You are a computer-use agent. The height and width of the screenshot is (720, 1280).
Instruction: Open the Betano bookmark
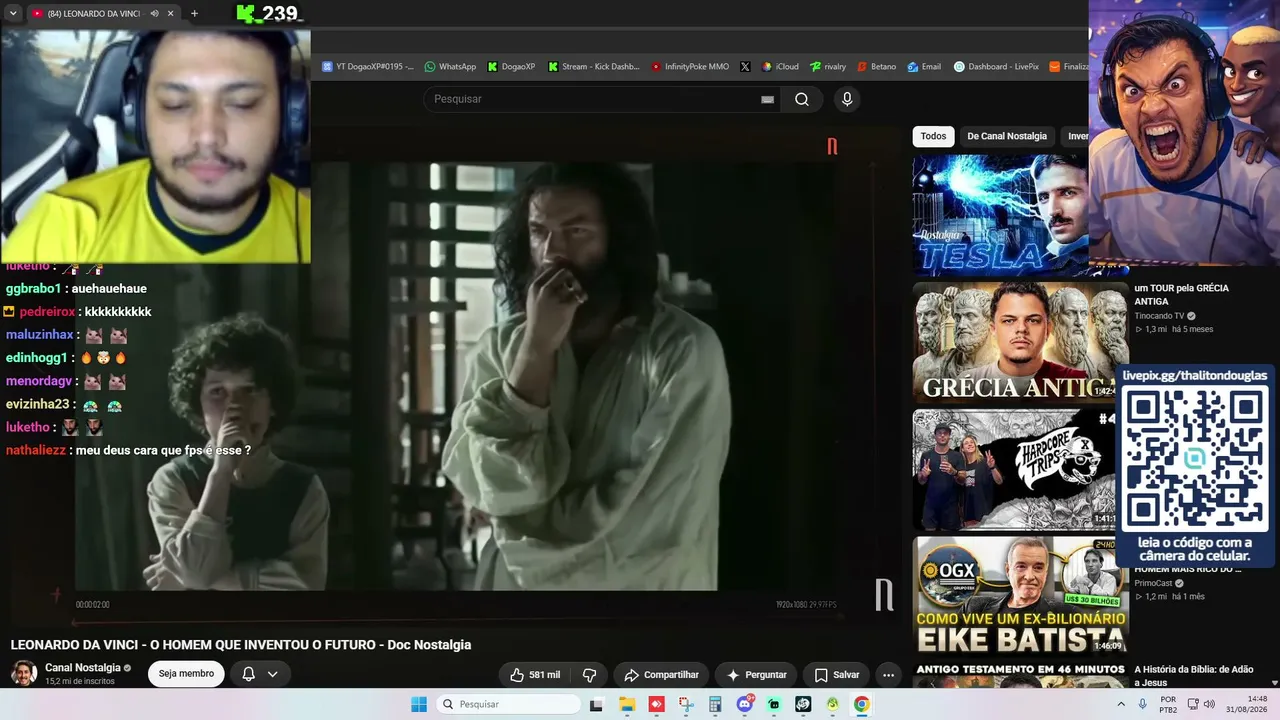coord(876,67)
